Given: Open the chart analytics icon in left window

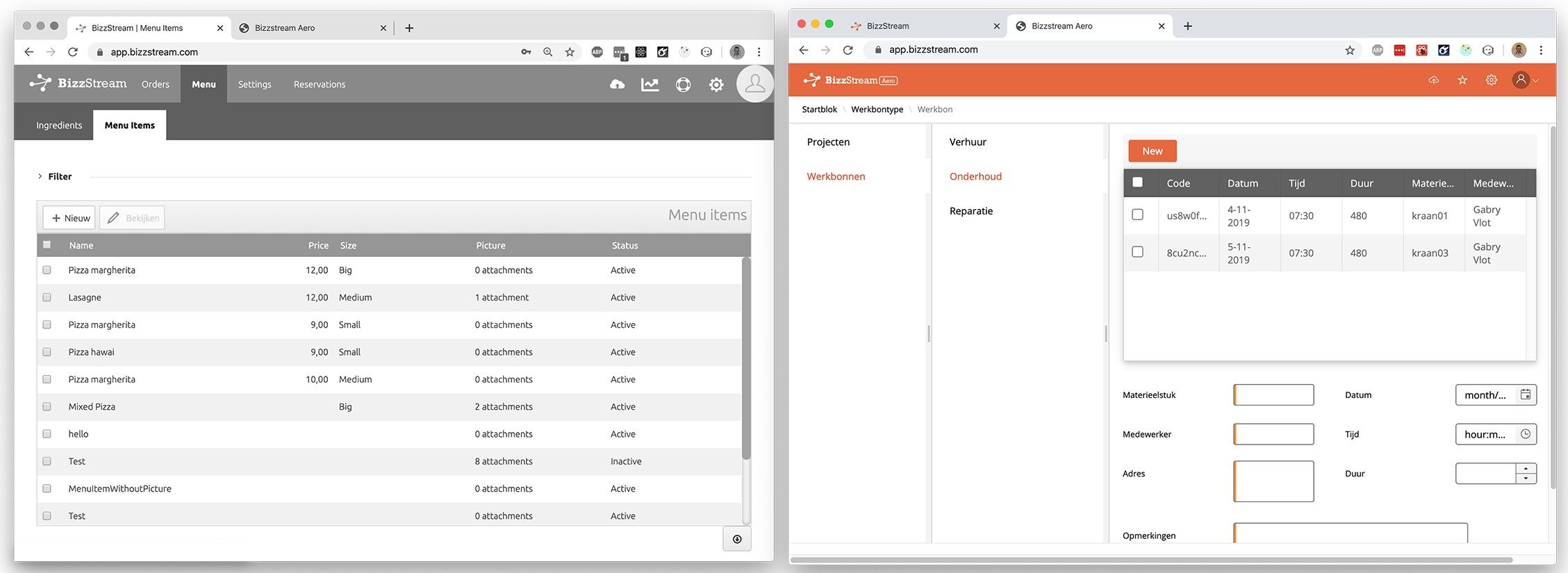Looking at the screenshot, I should (650, 85).
